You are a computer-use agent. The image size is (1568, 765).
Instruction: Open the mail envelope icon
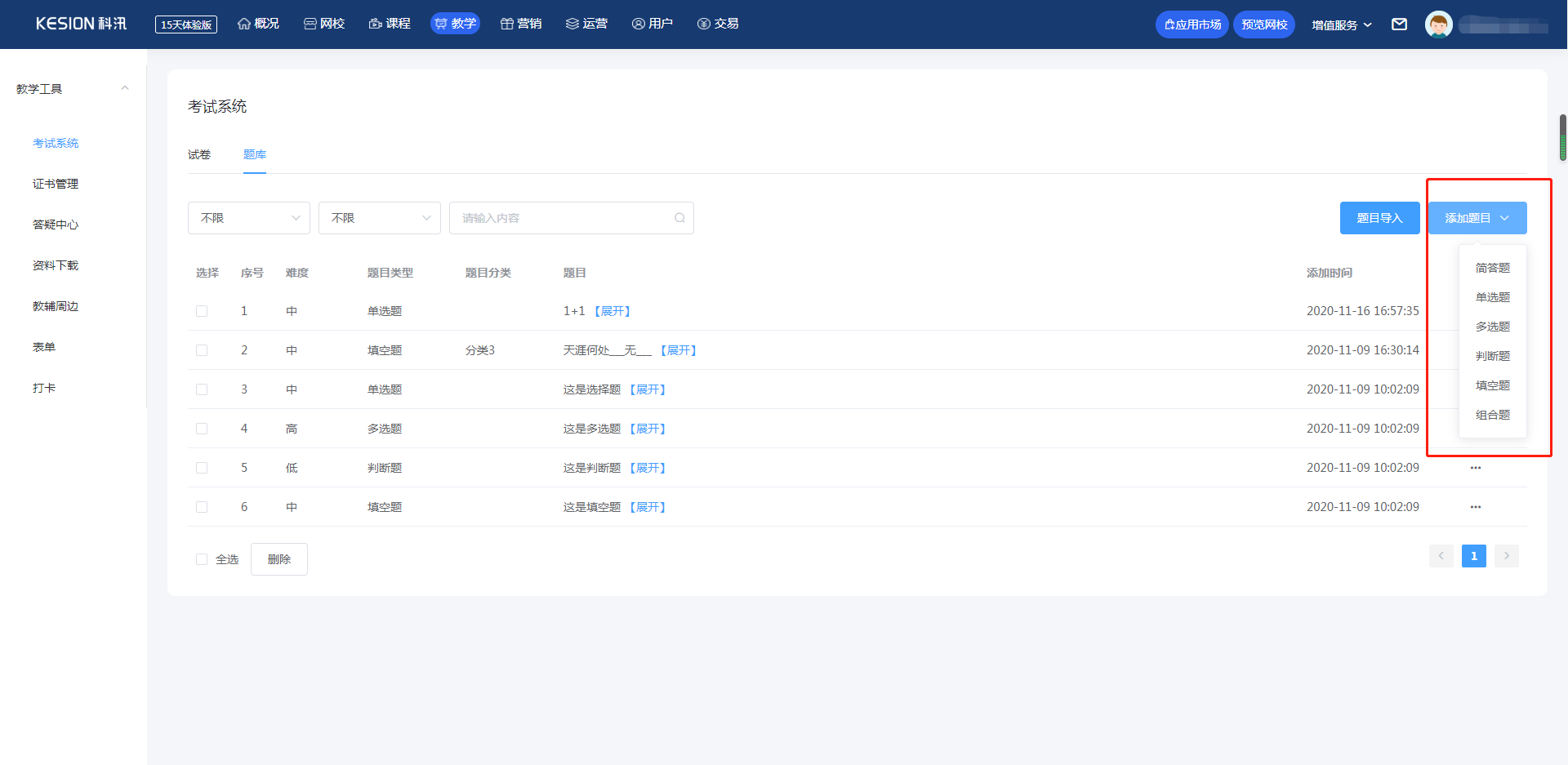(1399, 24)
